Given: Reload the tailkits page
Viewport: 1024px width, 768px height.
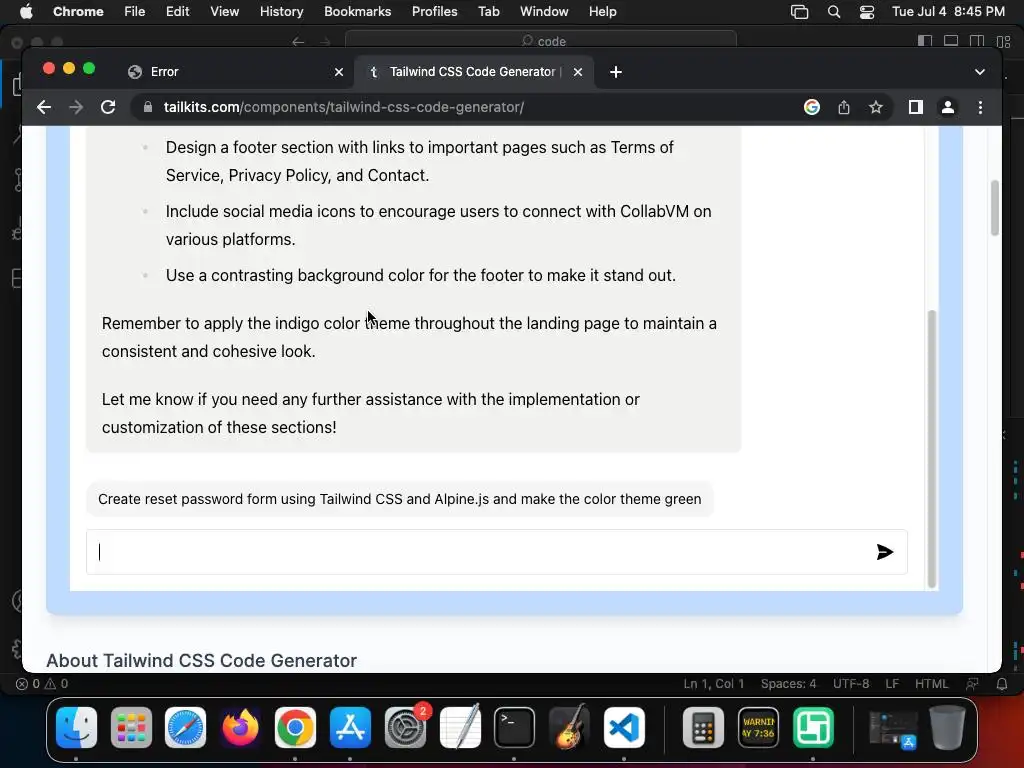Looking at the screenshot, I should pyautogui.click(x=108, y=107).
